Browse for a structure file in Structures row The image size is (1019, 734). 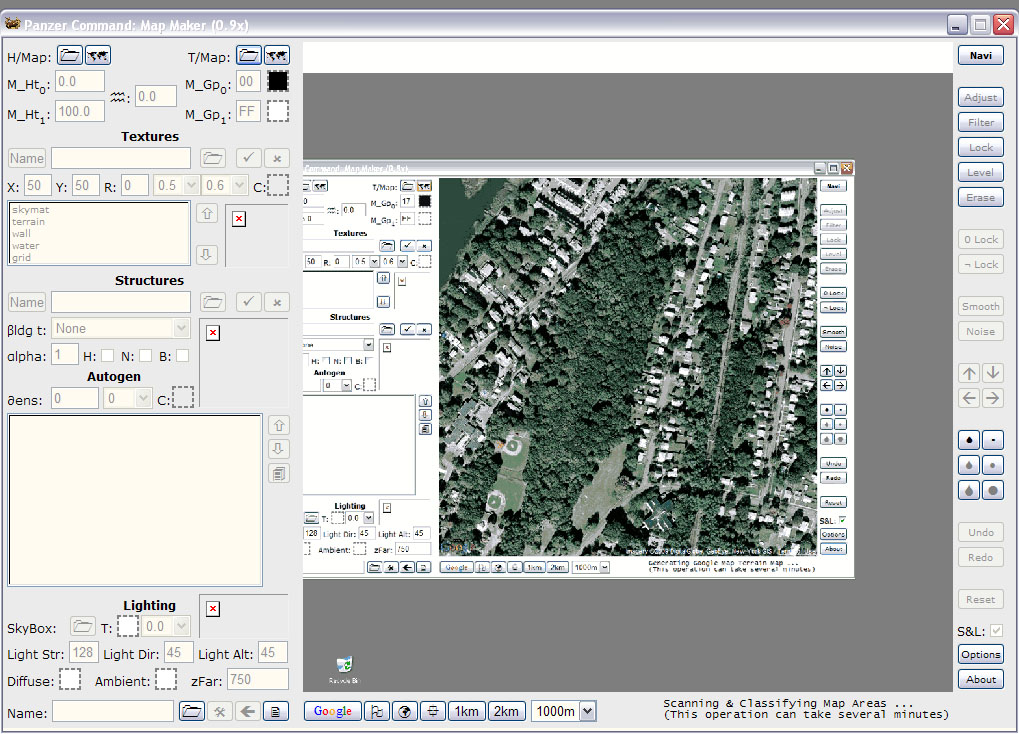pos(213,302)
